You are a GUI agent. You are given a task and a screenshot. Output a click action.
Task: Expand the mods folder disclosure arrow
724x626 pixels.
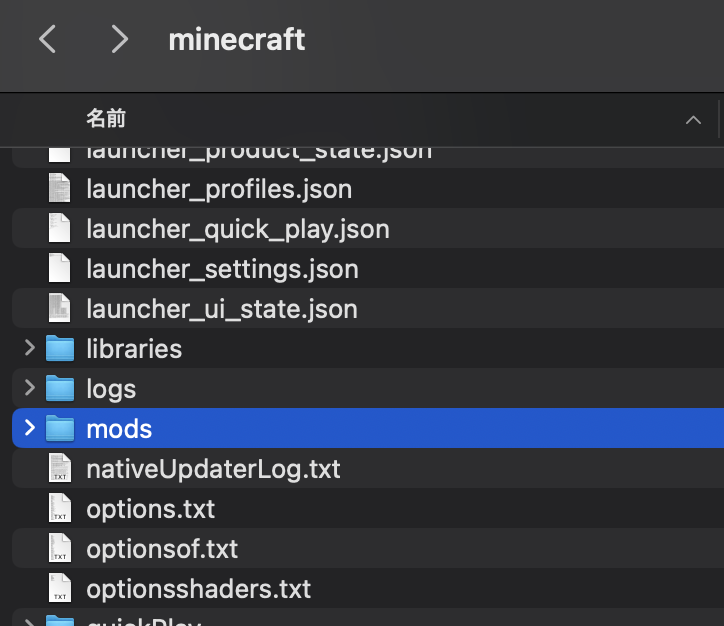[x=30, y=427]
